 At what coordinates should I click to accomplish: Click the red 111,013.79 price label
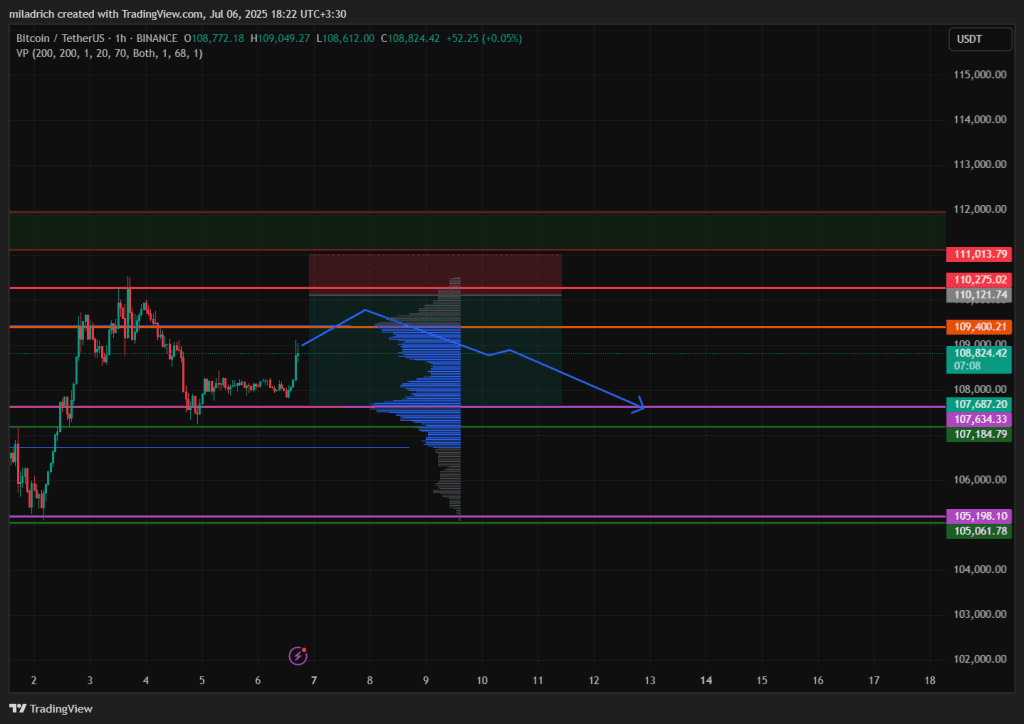click(x=978, y=255)
